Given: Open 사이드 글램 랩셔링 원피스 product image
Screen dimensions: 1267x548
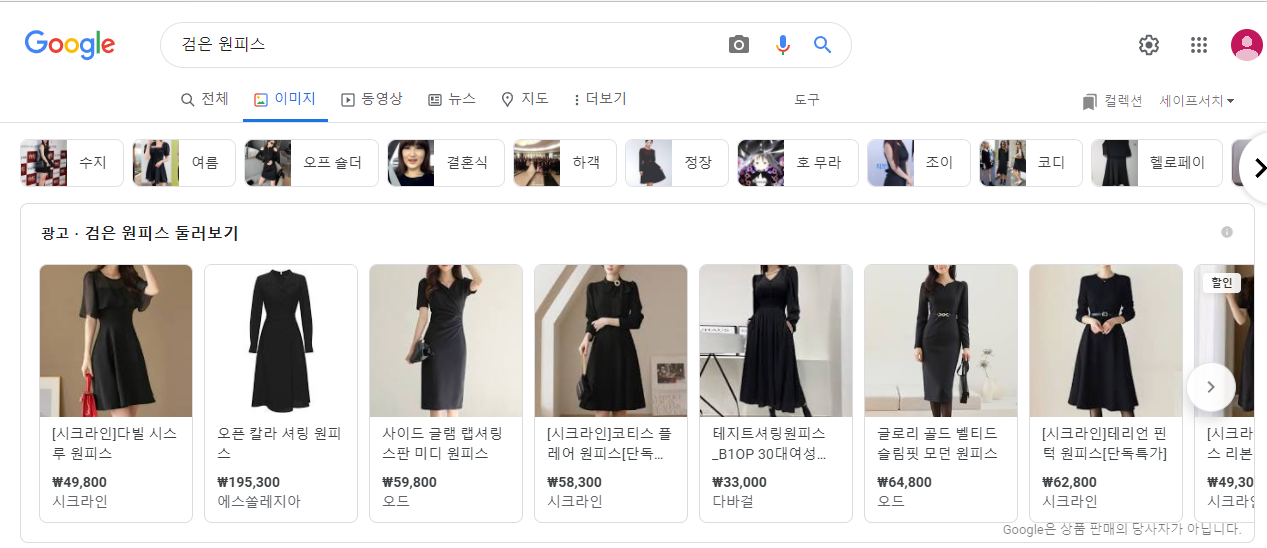Looking at the screenshot, I should coord(446,341).
